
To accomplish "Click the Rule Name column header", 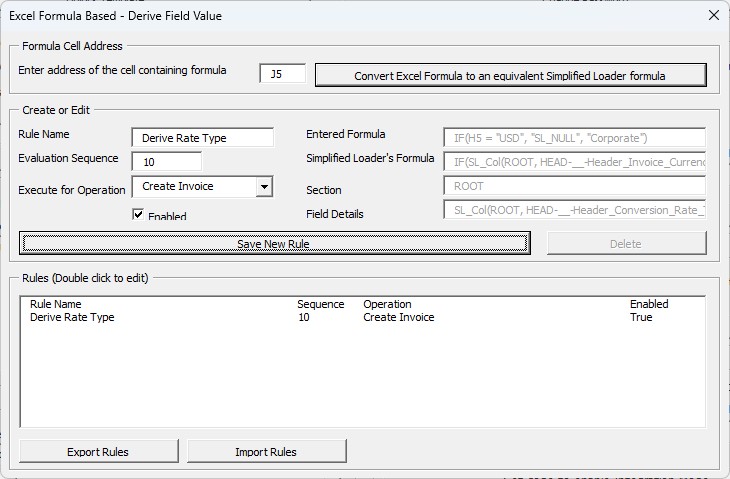I will click(x=56, y=304).
